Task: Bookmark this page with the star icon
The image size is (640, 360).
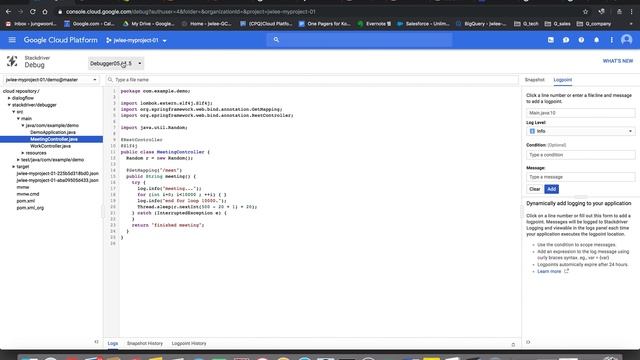Action: pyautogui.click(x=585, y=12)
